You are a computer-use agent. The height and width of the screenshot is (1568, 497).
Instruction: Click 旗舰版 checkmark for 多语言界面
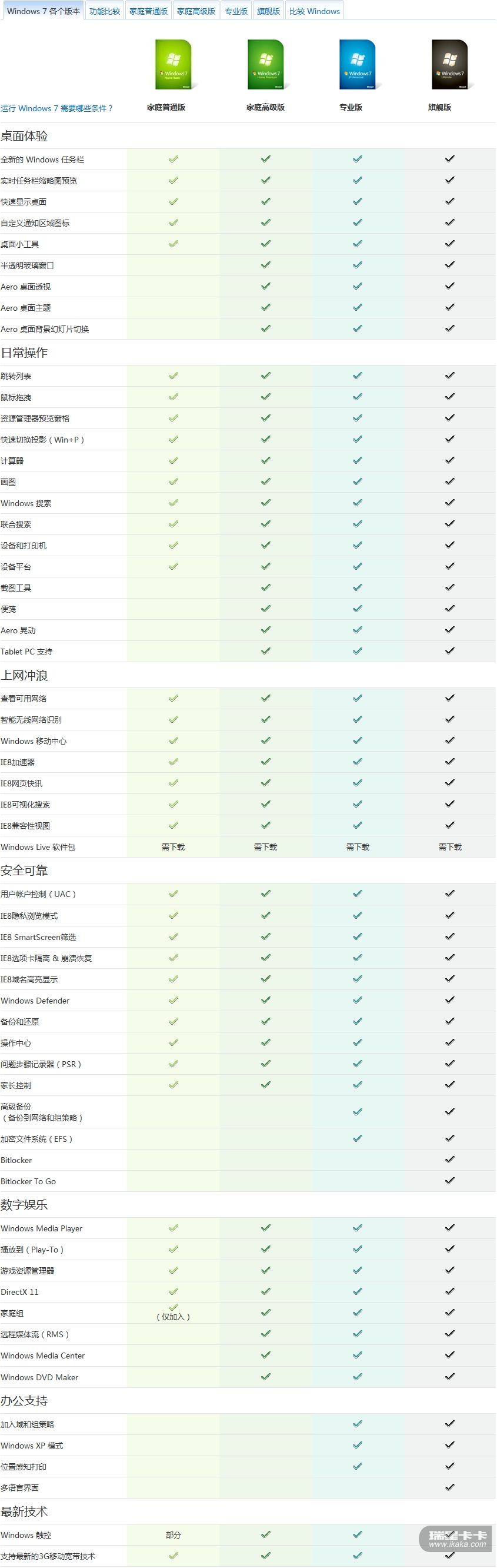pyautogui.click(x=449, y=1487)
